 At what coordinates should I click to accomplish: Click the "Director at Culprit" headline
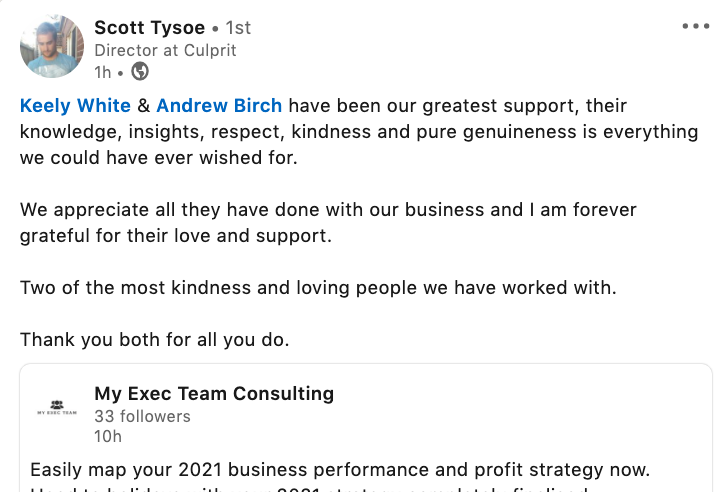point(165,49)
